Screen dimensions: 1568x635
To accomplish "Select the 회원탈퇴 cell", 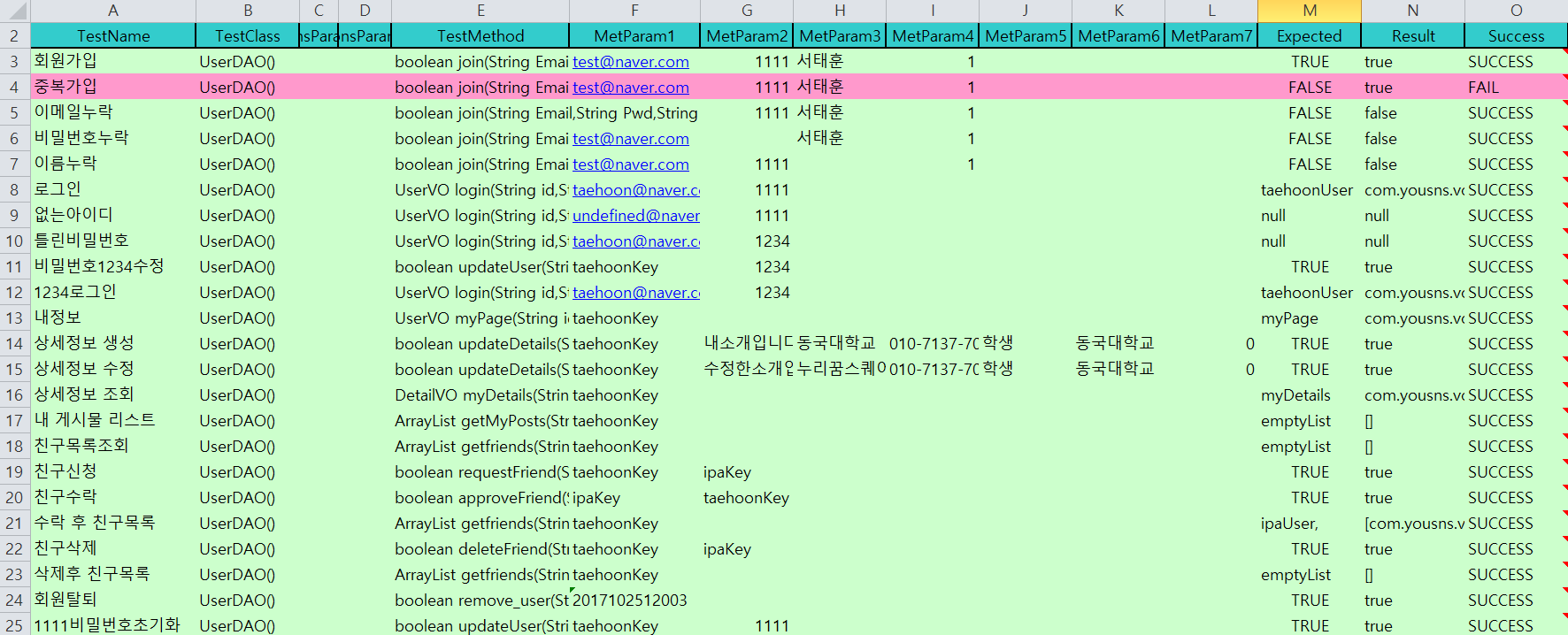I will pos(113,601).
